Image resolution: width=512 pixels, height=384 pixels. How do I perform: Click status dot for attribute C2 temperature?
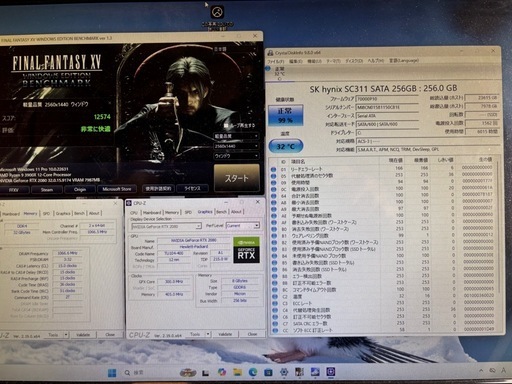274,297
